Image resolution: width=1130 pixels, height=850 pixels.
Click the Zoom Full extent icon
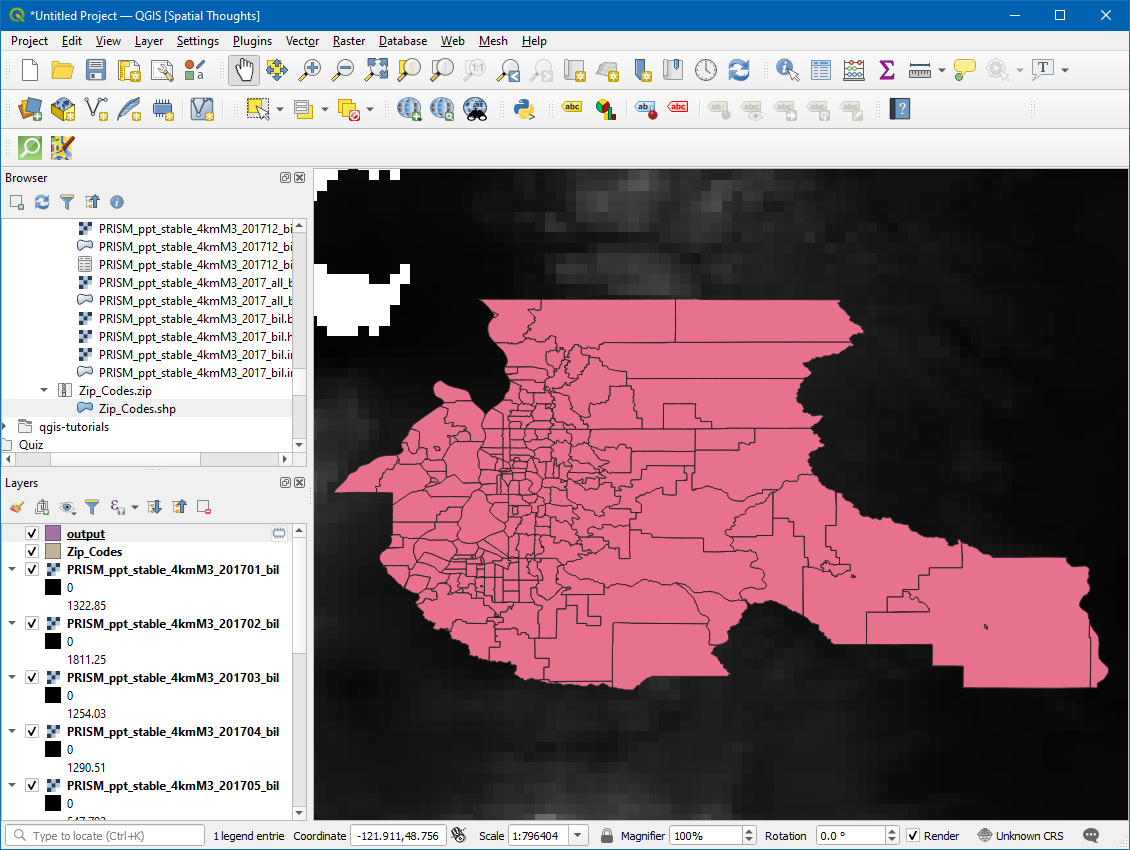[376, 70]
